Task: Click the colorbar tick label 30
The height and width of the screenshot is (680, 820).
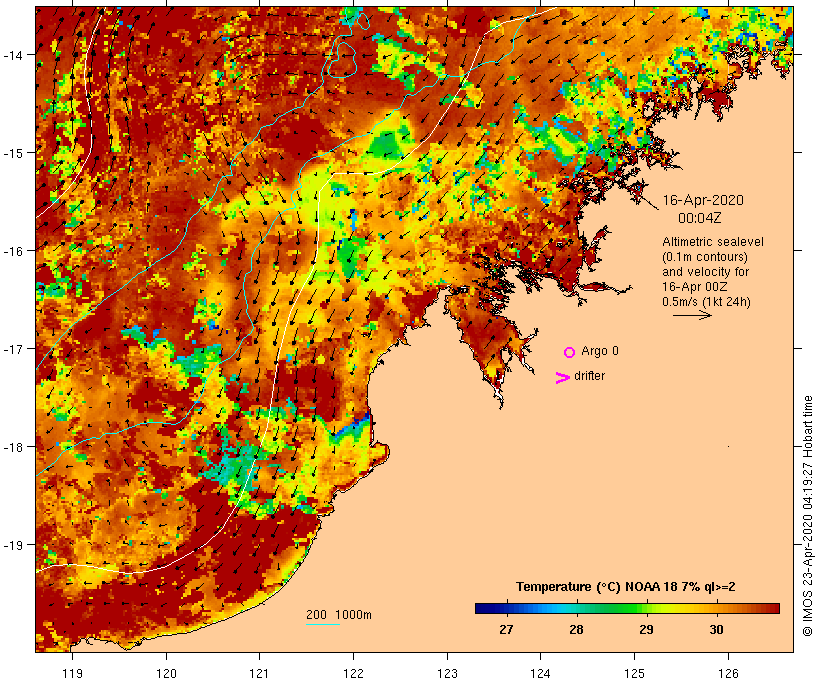Action: click(716, 630)
